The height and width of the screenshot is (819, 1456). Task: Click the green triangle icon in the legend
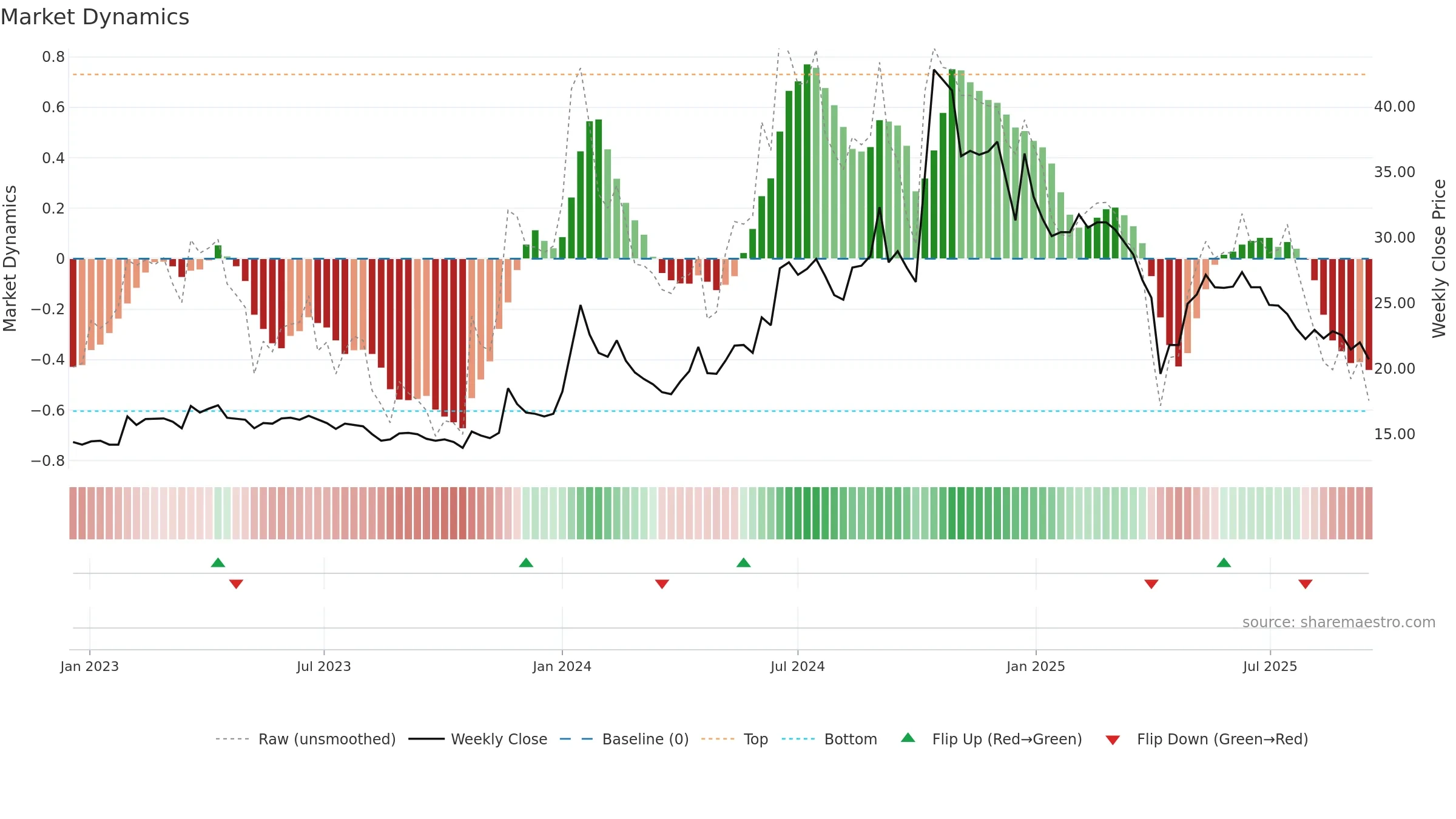click(908, 738)
